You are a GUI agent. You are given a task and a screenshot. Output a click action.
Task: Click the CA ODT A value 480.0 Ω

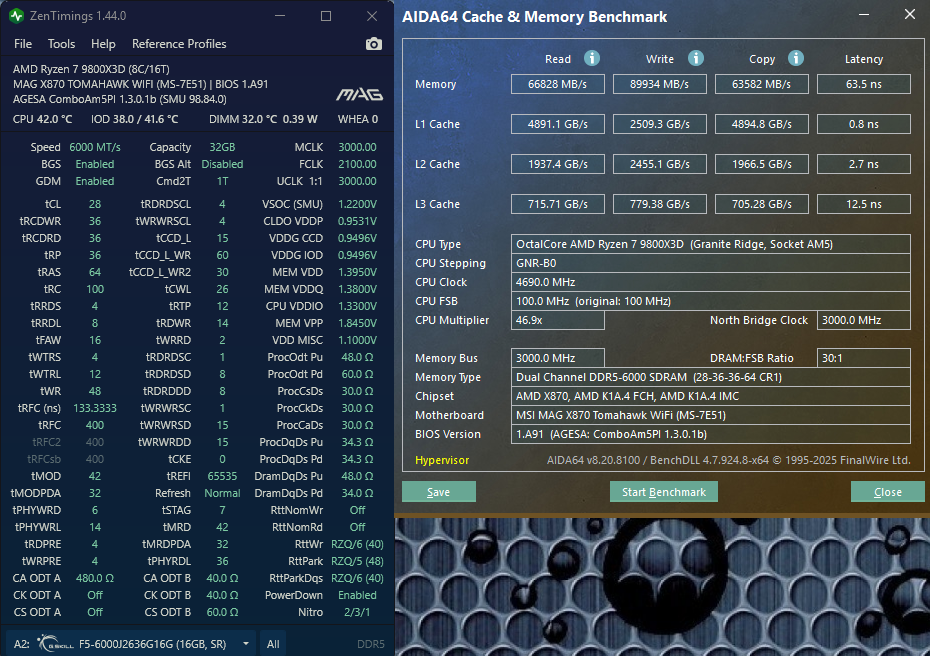tap(95, 578)
